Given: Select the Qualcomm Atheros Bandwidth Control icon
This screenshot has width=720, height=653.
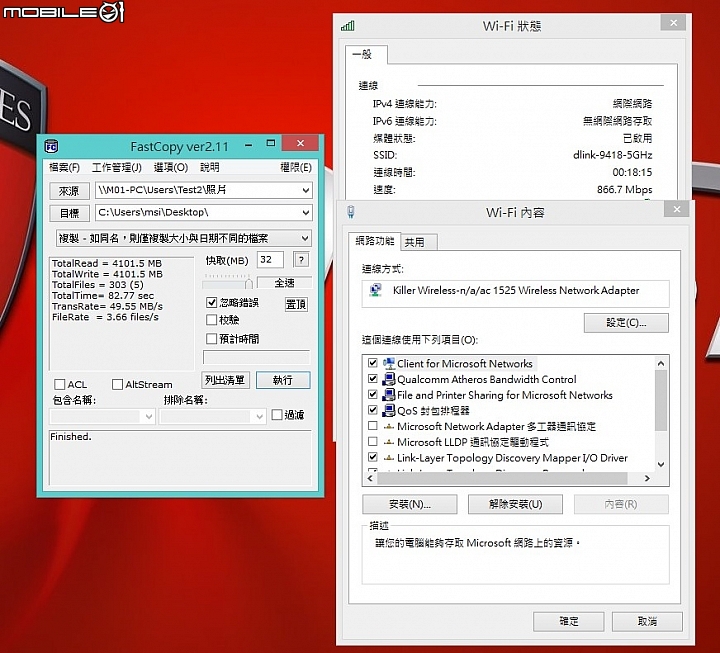Looking at the screenshot, I should point(389,379).
